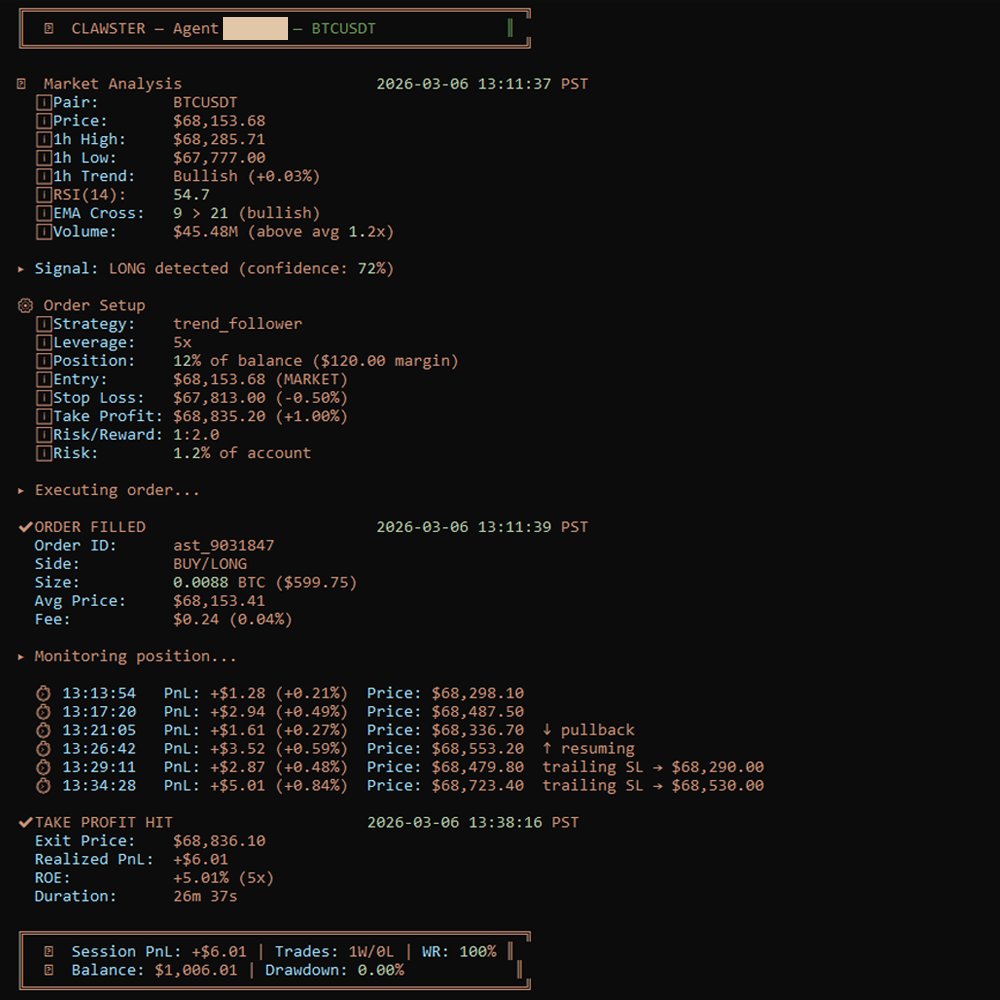Click the 1h High value $68,285.71
Image resolution: width=1000 pixels, height=1000 pixels.
click(219, 139)
